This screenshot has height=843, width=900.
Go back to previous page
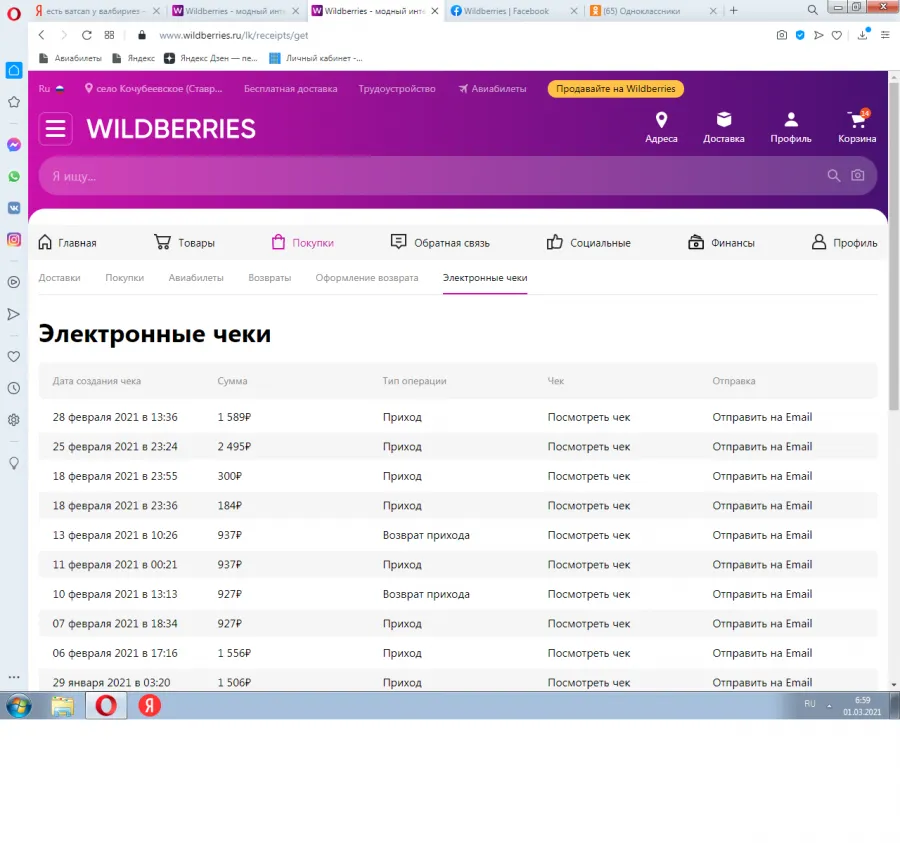tap(41, 35)
